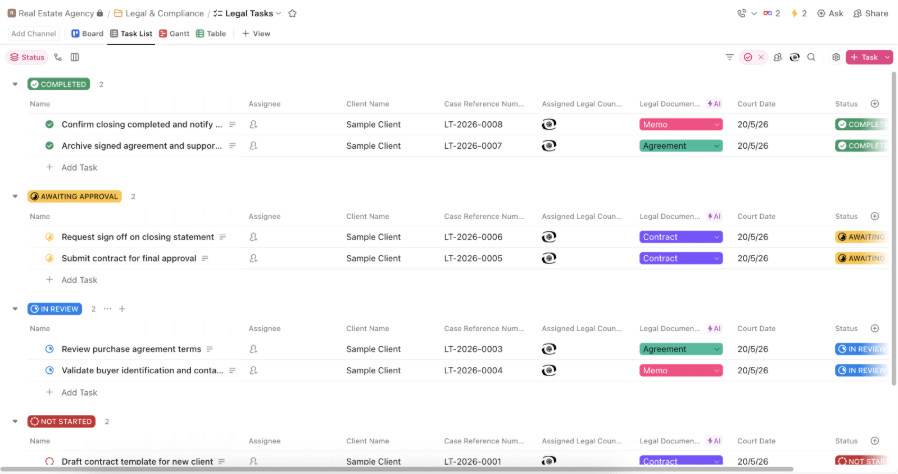Click the Share button
898x474 pixels.
coord(871,13)
